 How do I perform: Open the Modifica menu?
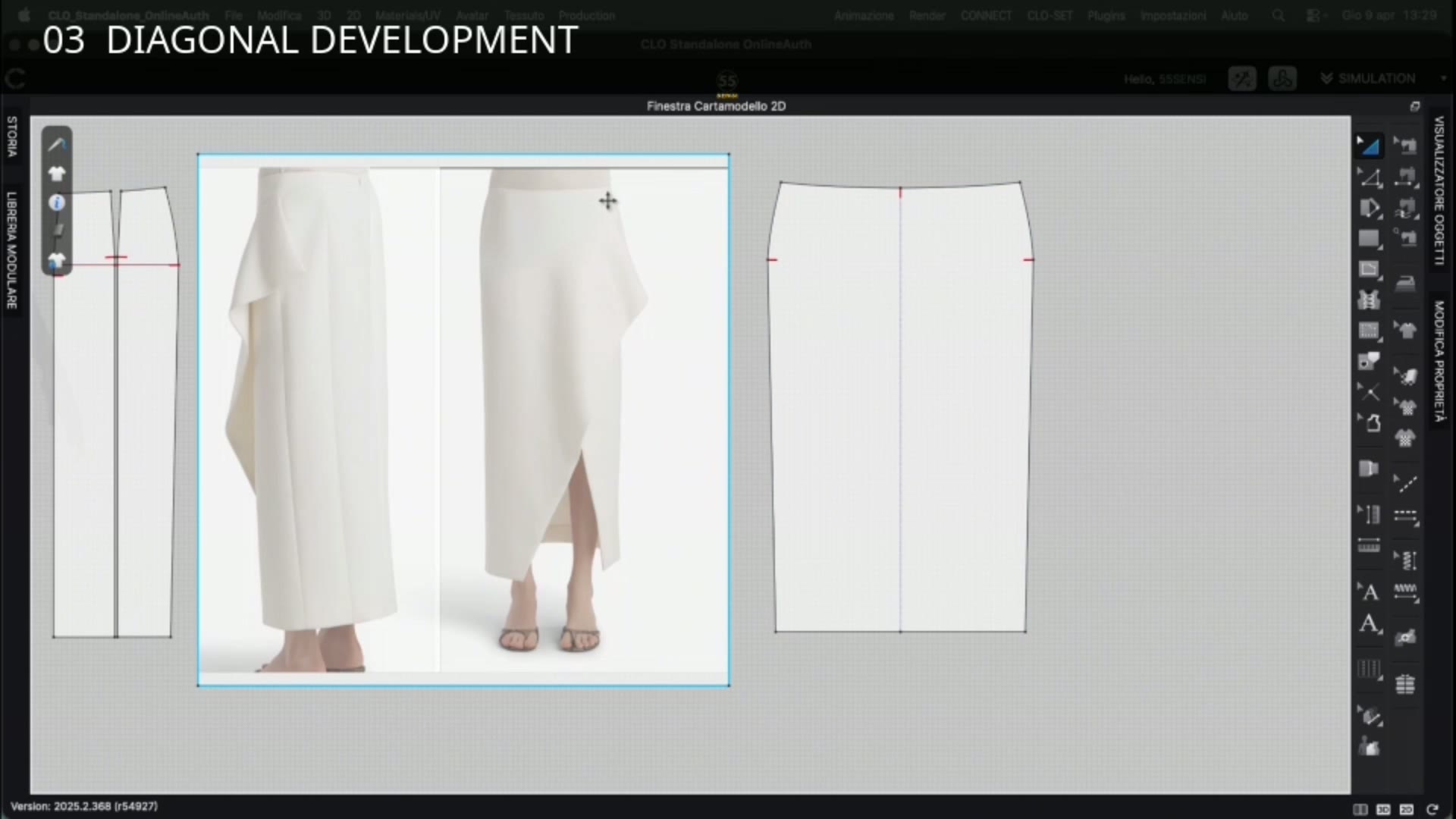pos(278,15)
